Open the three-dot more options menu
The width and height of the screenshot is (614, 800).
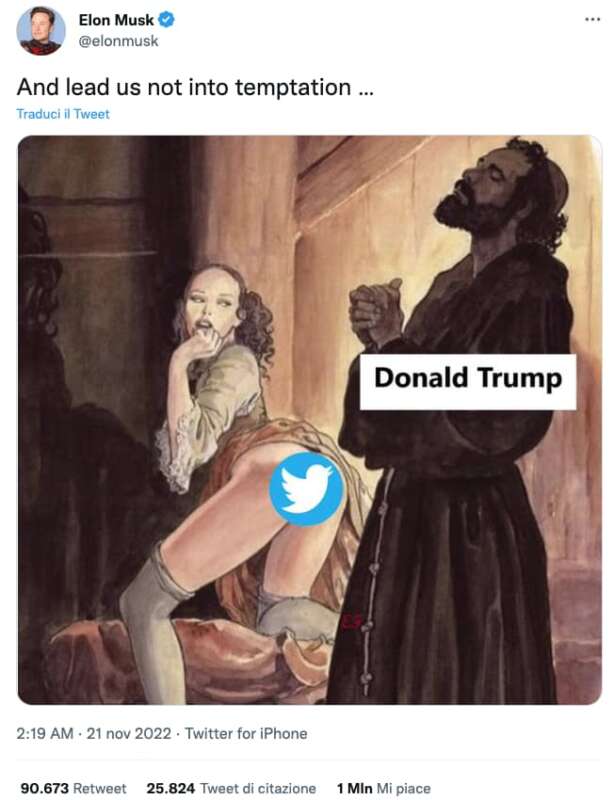click(x=592, y=20)
